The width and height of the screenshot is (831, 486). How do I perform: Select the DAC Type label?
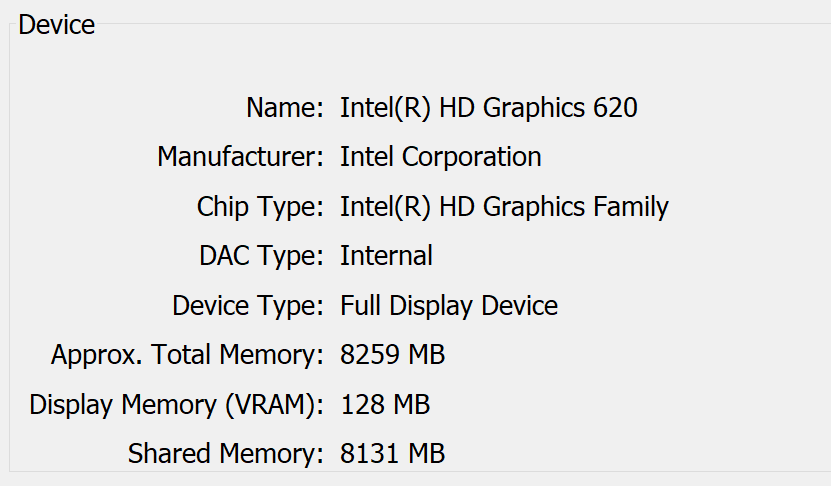[261, 256]
